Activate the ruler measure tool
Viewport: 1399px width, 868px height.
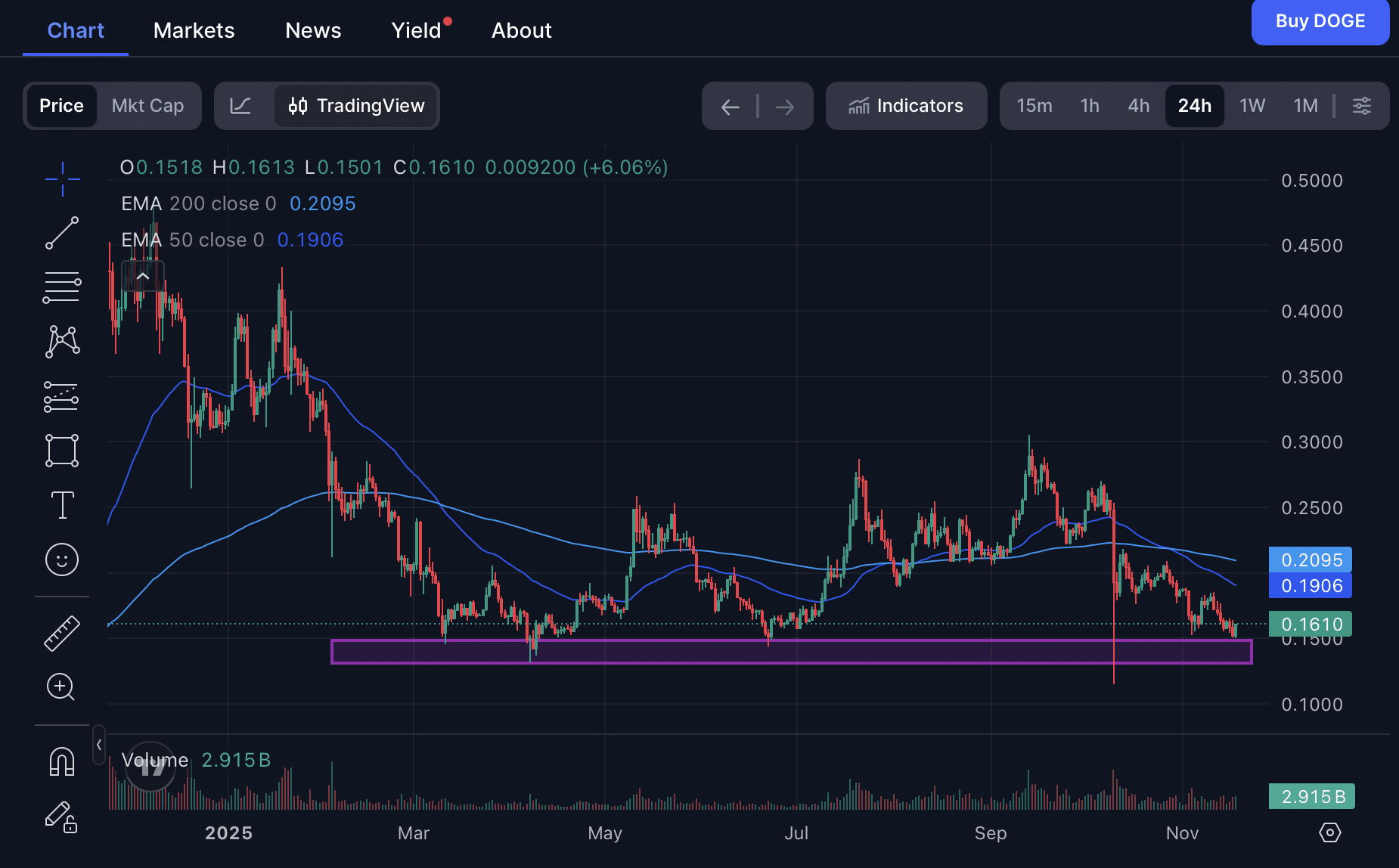pos(62,633)
